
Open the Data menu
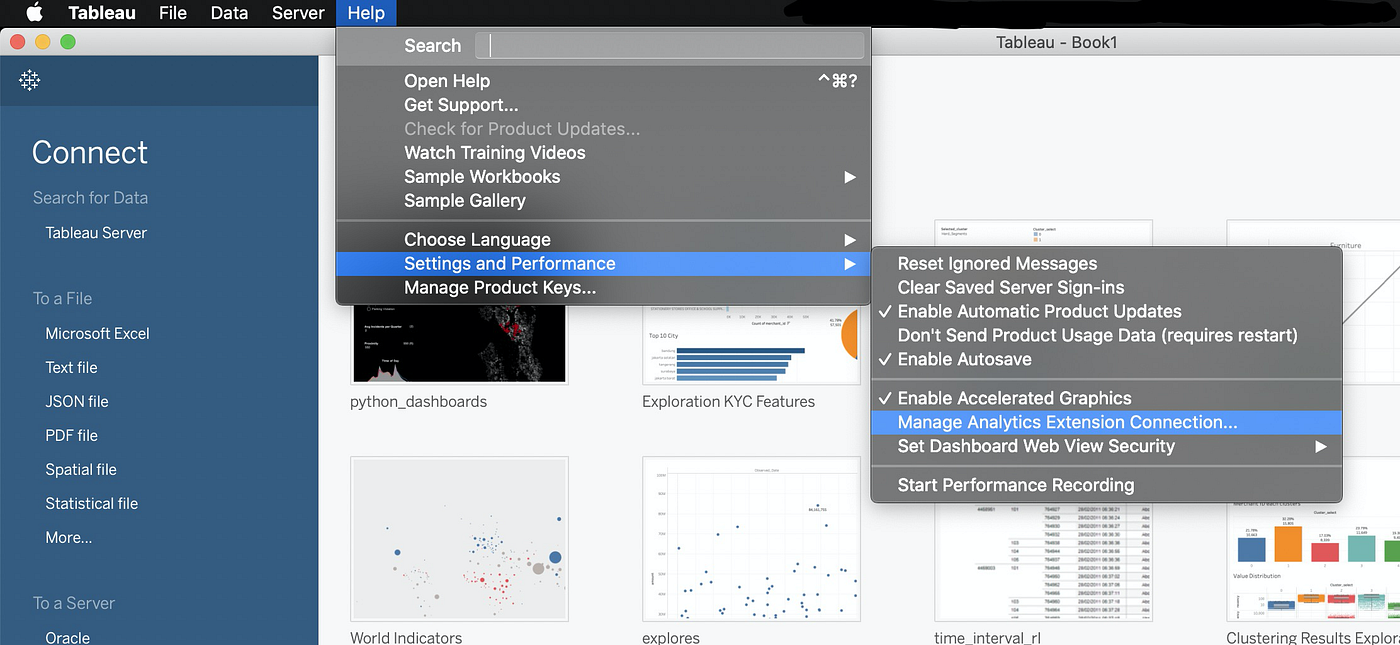pyautogui.click(x=229, y=13)
